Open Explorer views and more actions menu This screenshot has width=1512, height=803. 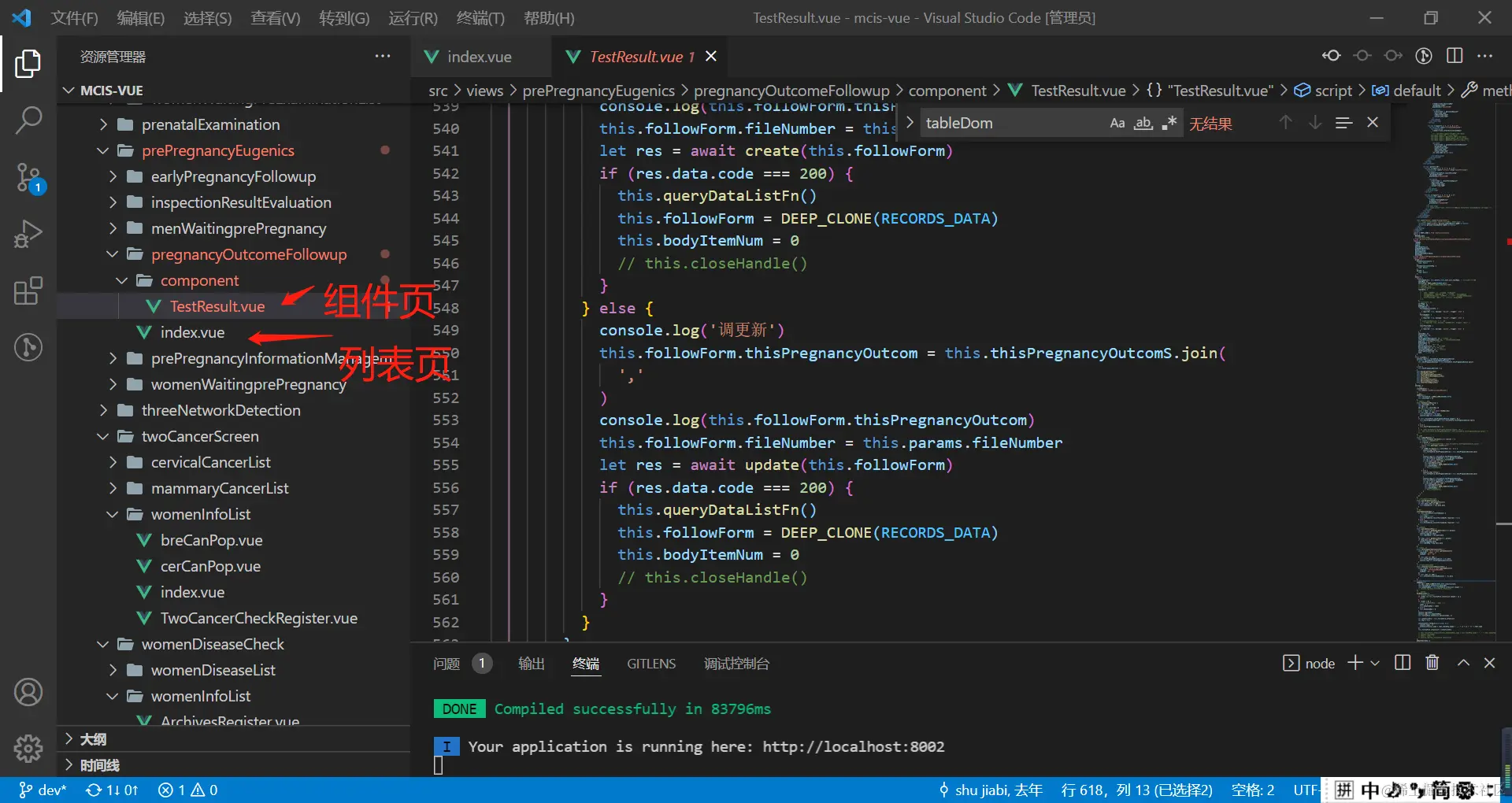click(x=383, y=56)
